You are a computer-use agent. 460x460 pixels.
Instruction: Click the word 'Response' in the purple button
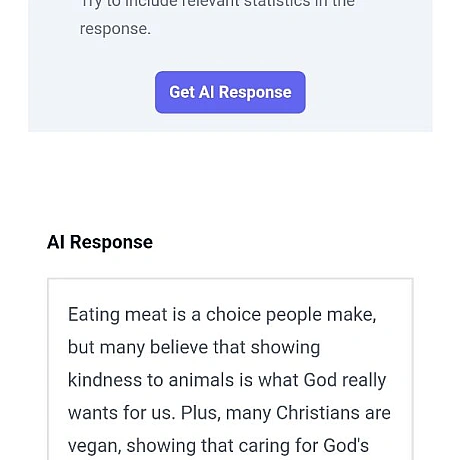click(255, 93)
